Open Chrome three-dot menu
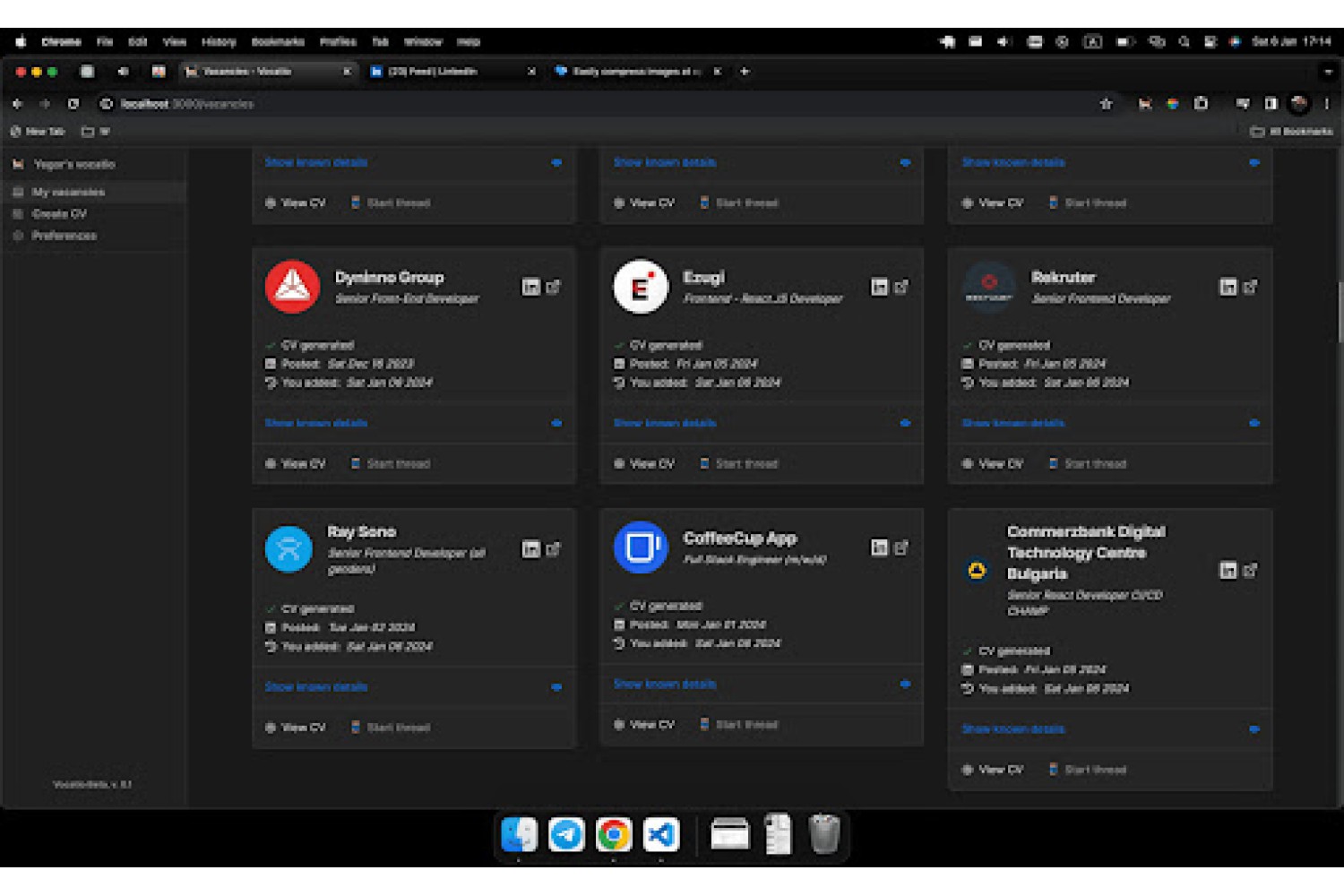1344x896 pixels. pyautogui.click(x=1327, y=104)
